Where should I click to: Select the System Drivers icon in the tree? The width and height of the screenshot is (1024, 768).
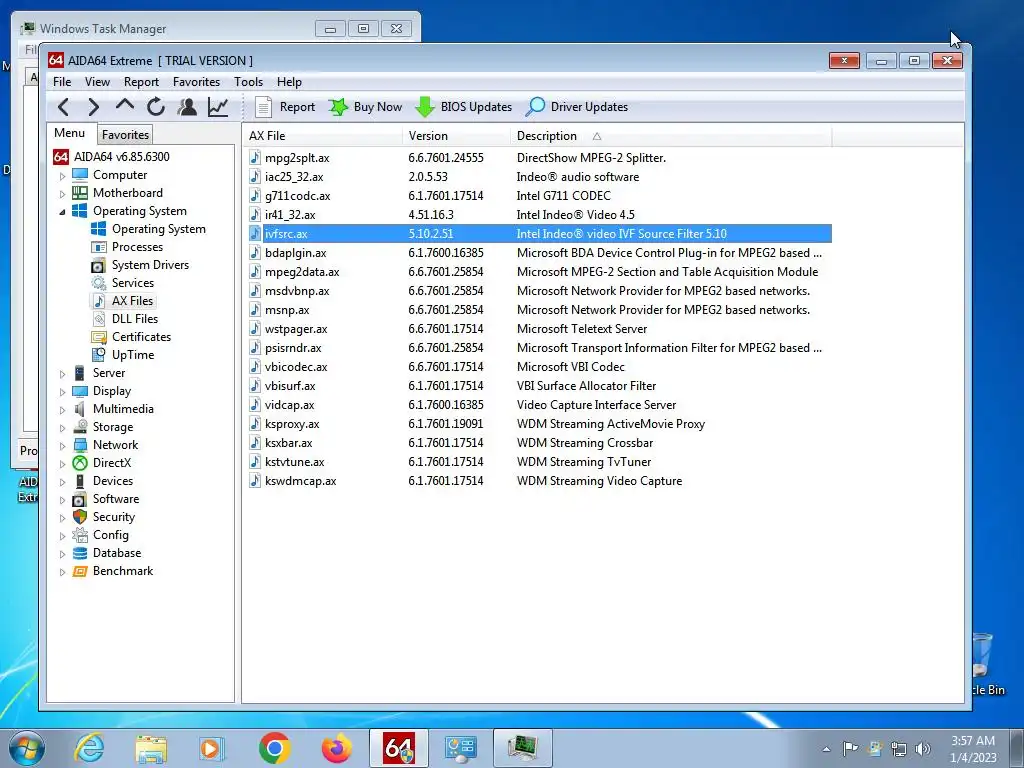99,265
